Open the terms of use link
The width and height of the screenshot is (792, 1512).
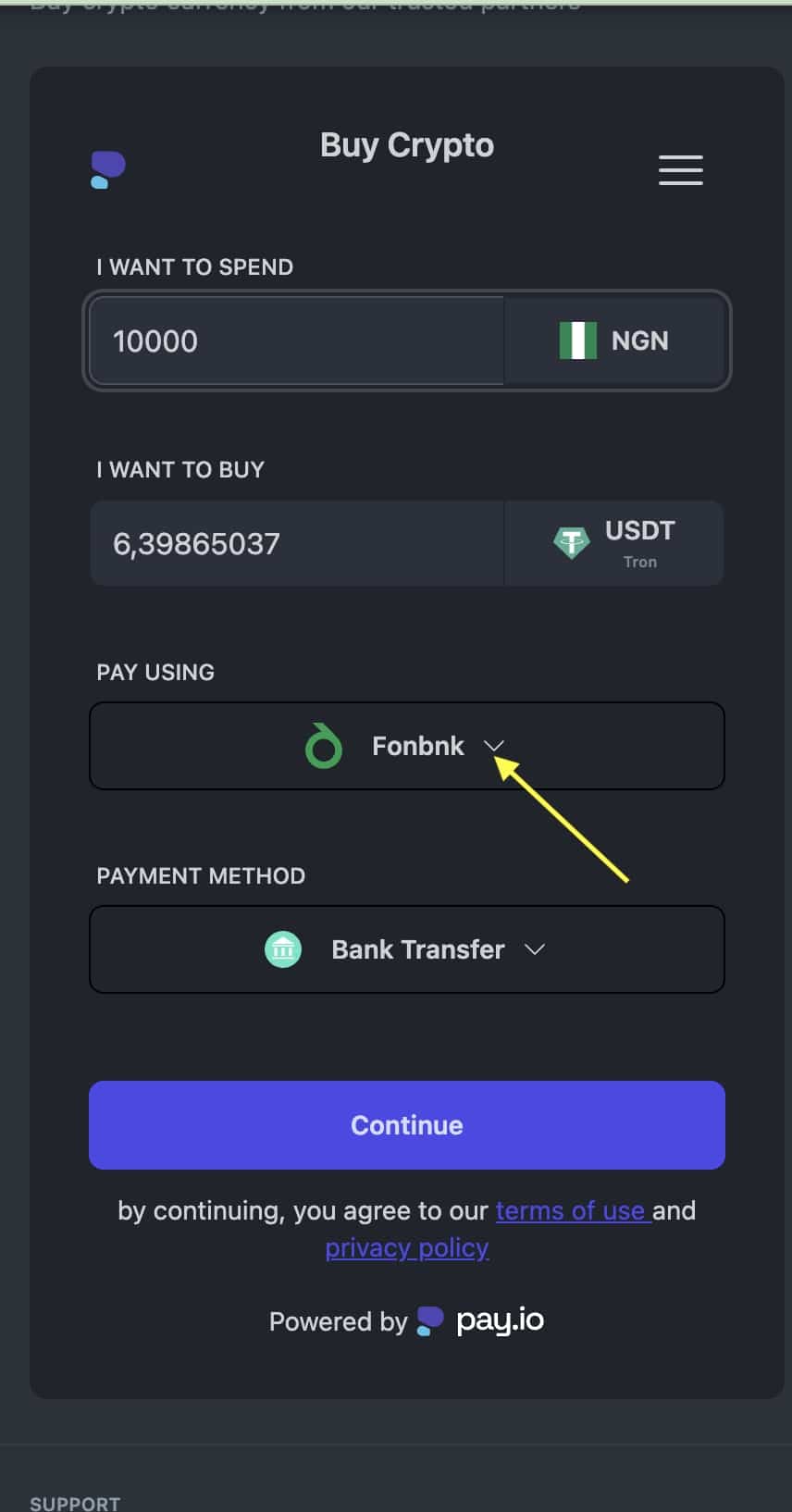click(x=571, y=1210)
